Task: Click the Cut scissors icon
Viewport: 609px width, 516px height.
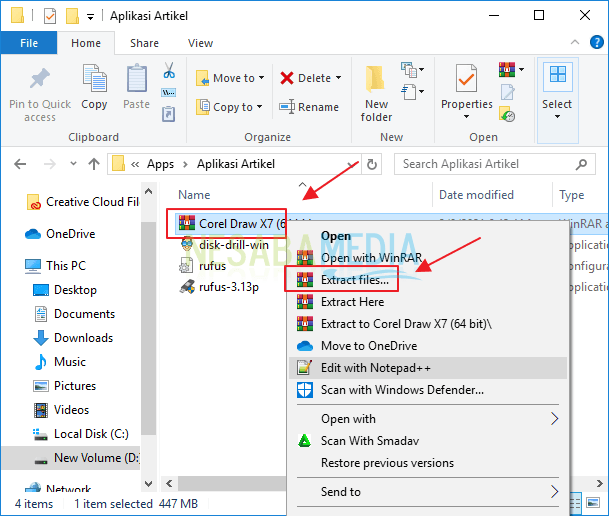Action: click(169, 70)
